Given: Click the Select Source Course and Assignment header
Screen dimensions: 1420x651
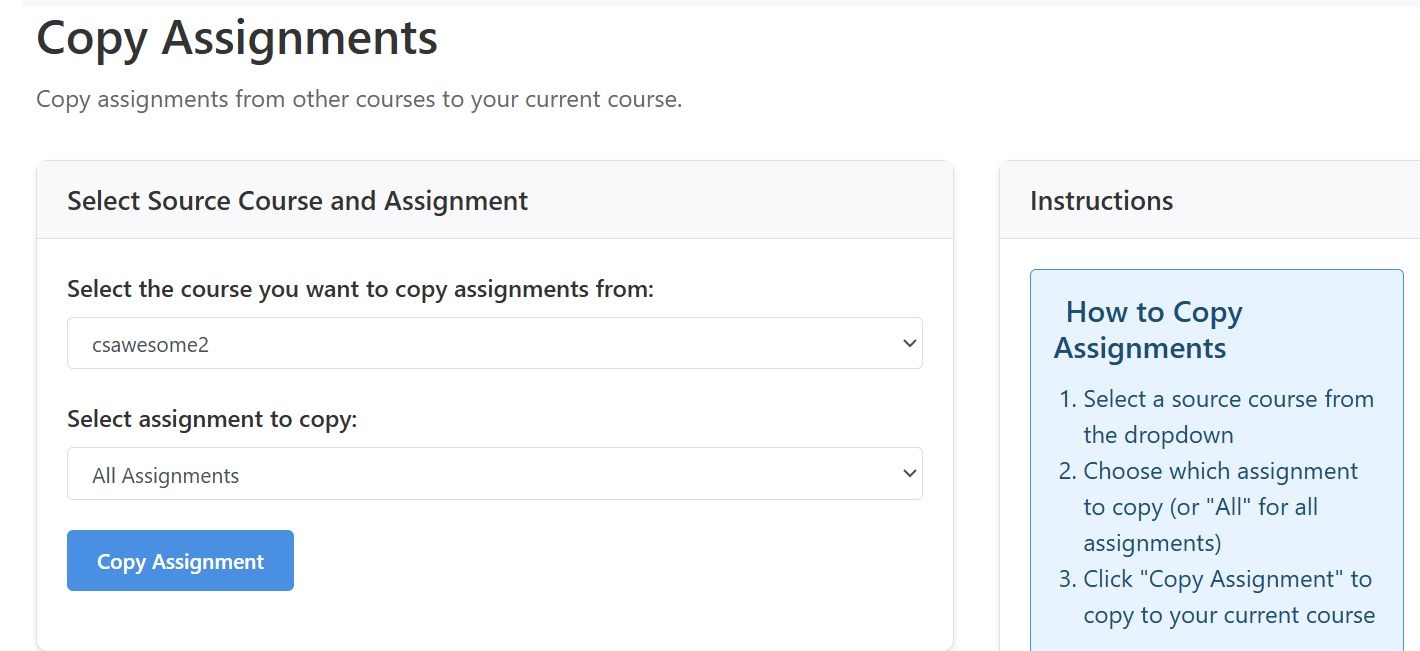Looking at the screenshot, I should [297, 201].
